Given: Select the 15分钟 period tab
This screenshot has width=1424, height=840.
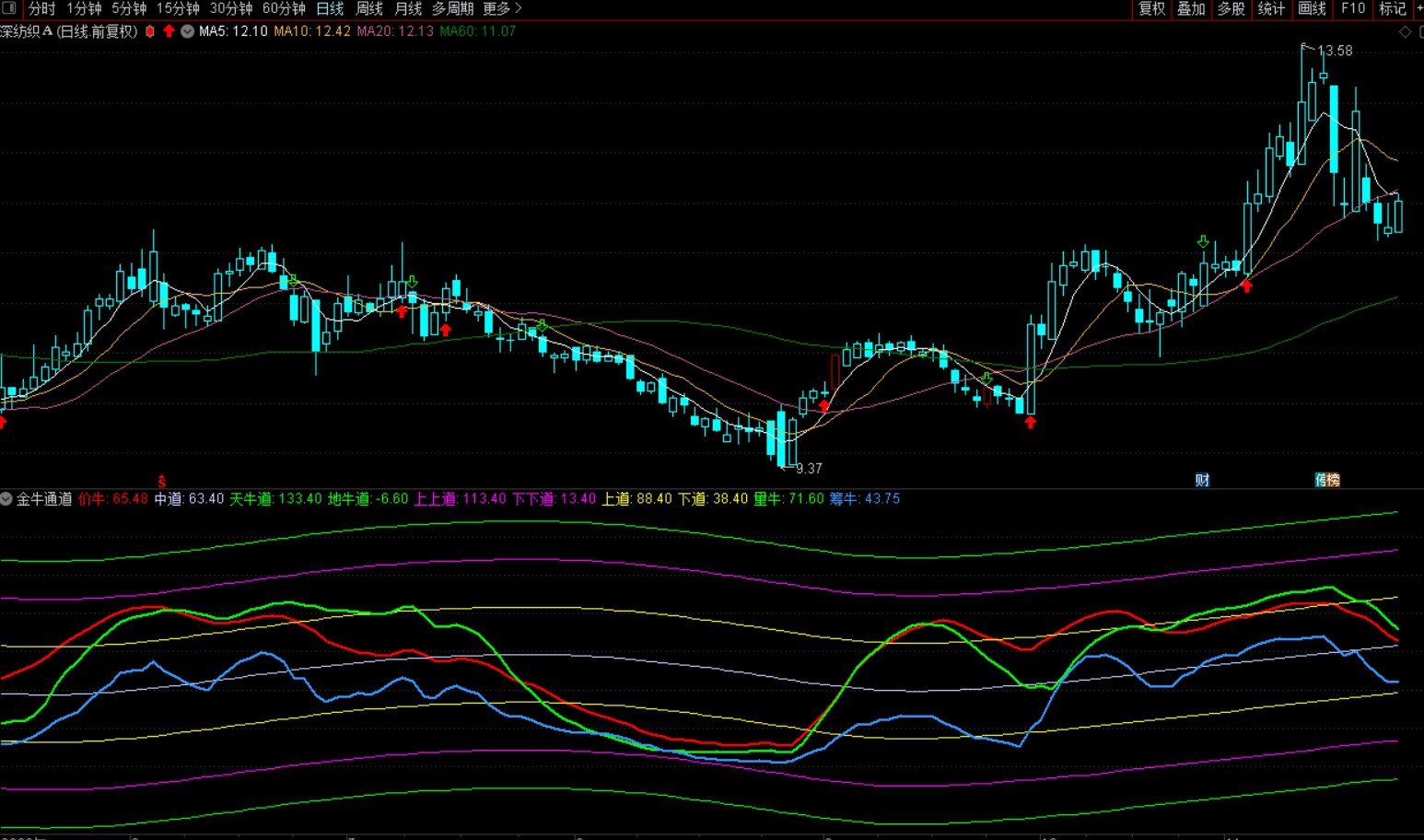Looking at the screenshot, I should pyautogui.click(x=178, y=8).
